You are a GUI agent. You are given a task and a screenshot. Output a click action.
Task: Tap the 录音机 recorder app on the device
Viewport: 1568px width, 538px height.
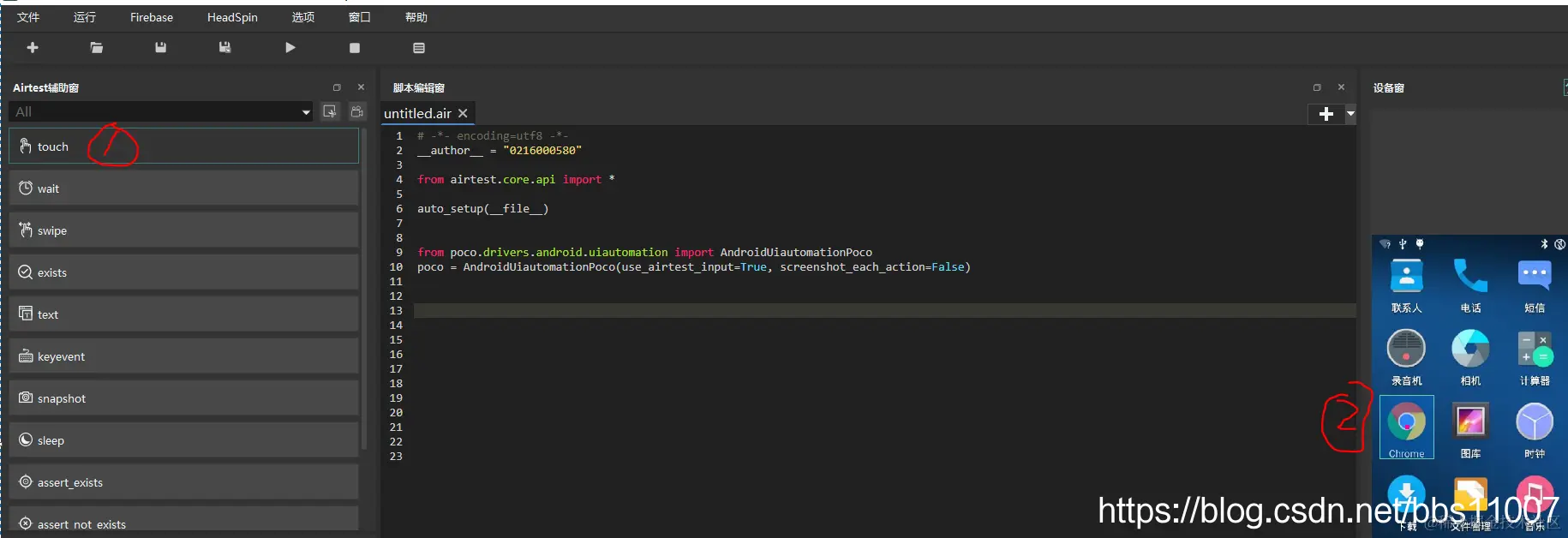pos(1406,357)
